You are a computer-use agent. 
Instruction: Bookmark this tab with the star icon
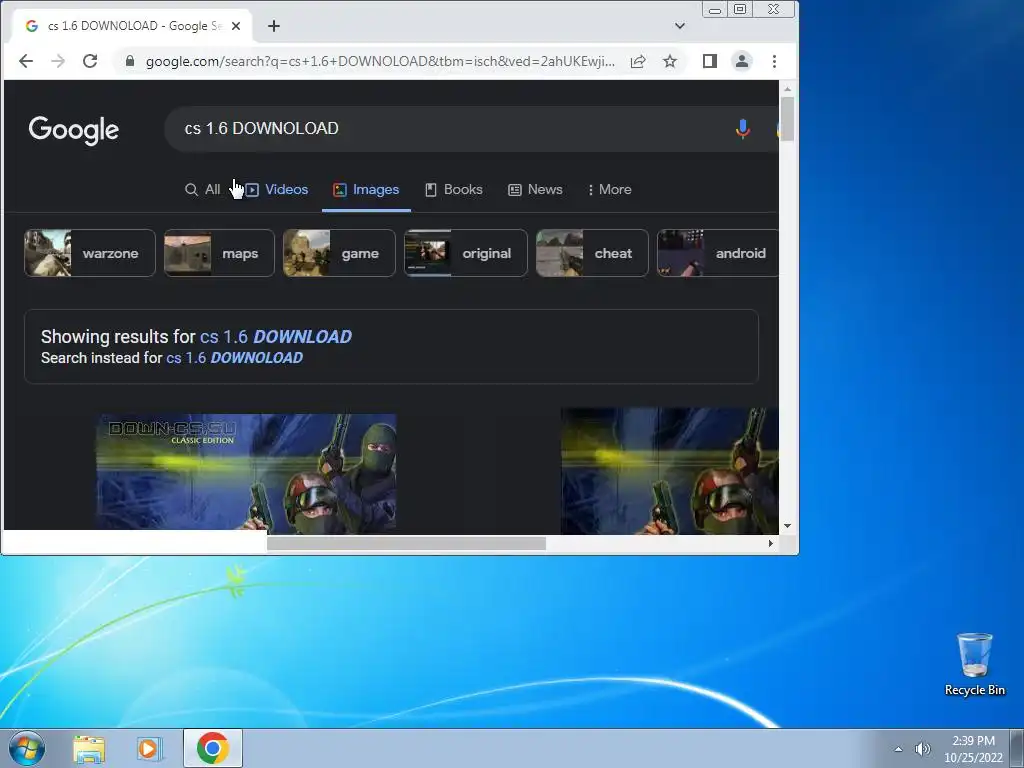coord(670,61)
